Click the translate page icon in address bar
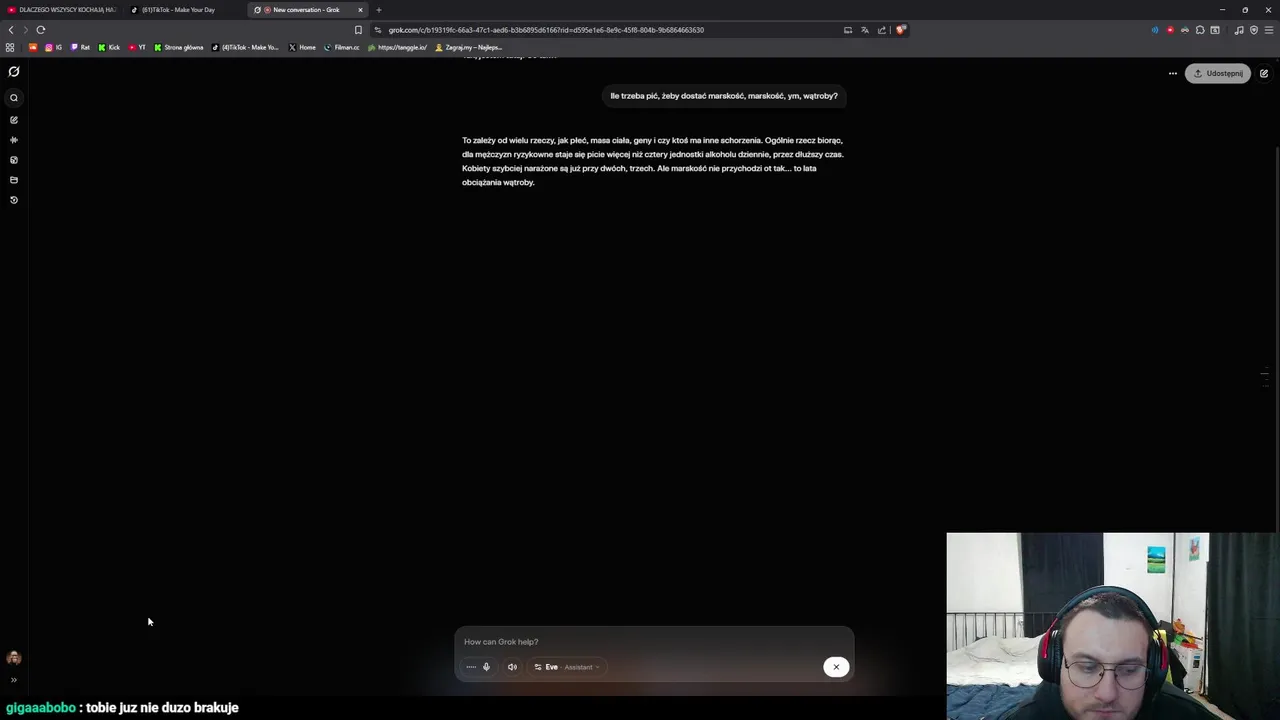The width and height of the screenshot is (1280, 720). (865, 30)
